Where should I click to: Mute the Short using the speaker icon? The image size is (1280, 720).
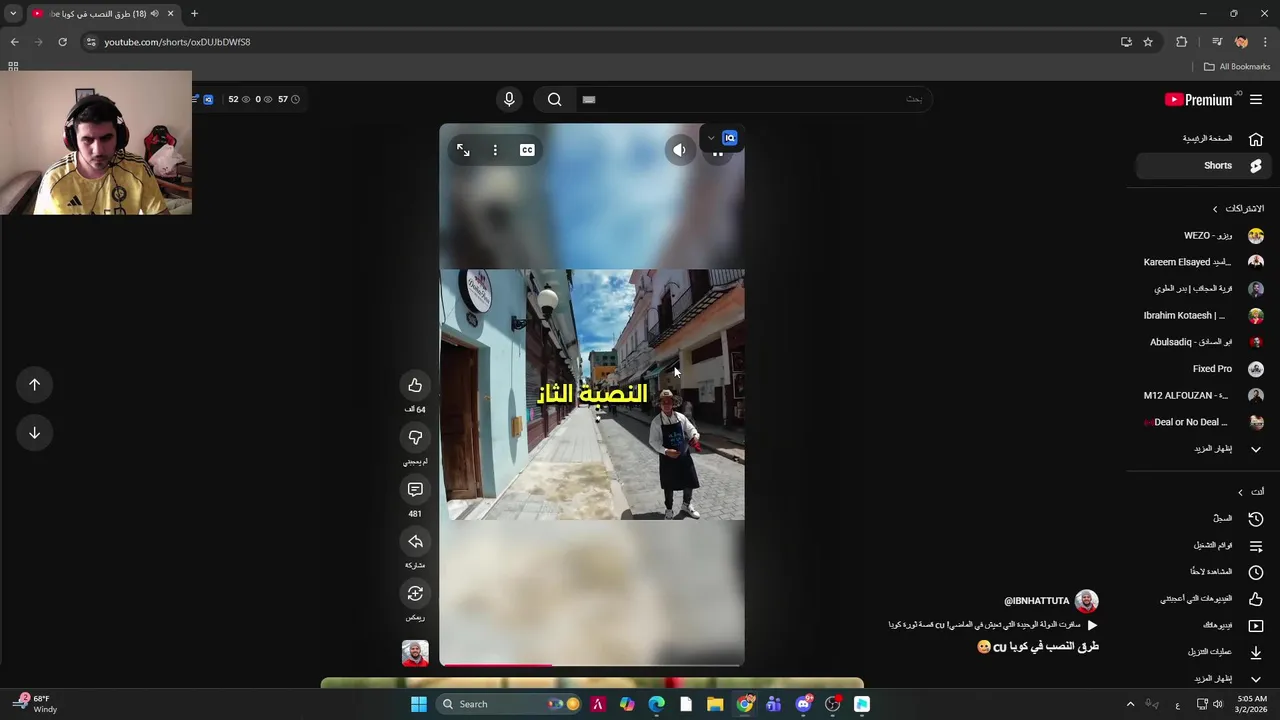[680, 150]
